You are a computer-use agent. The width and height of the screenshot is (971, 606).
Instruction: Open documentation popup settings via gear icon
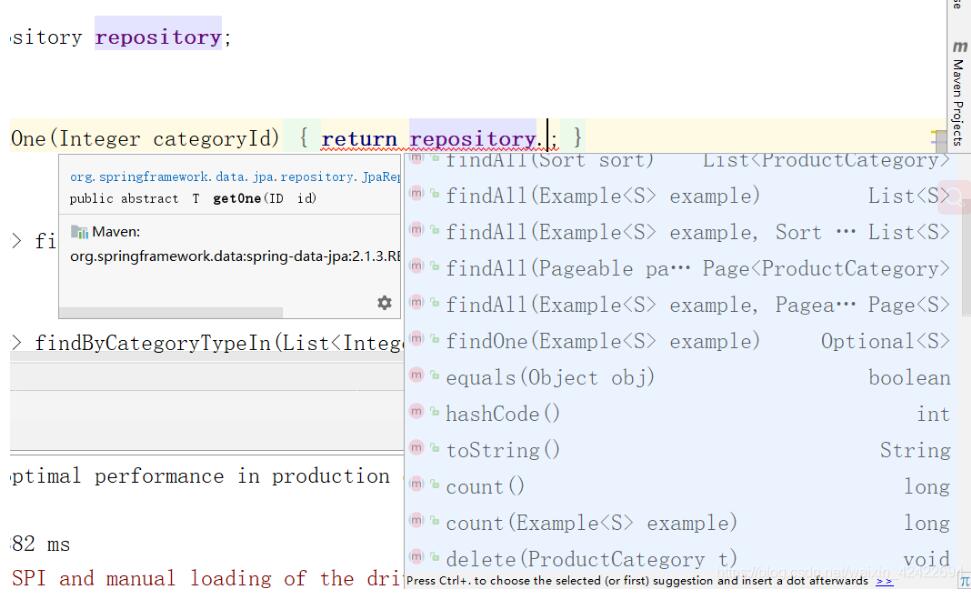tap(384, 304)
